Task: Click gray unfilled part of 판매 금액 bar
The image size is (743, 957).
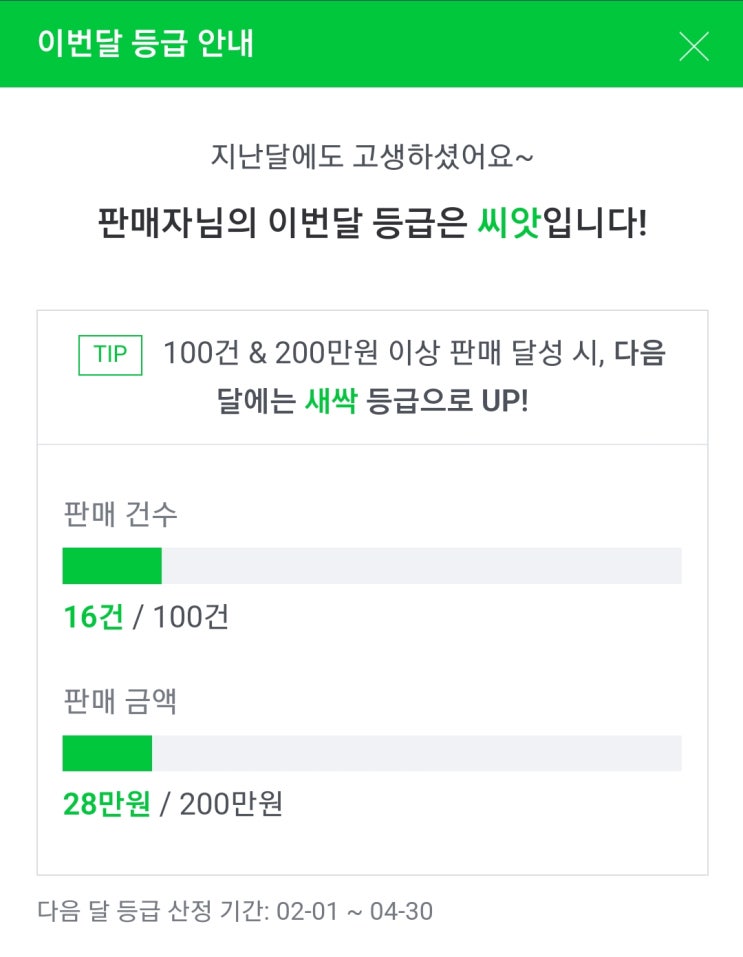Action: (x=415, y=753)
